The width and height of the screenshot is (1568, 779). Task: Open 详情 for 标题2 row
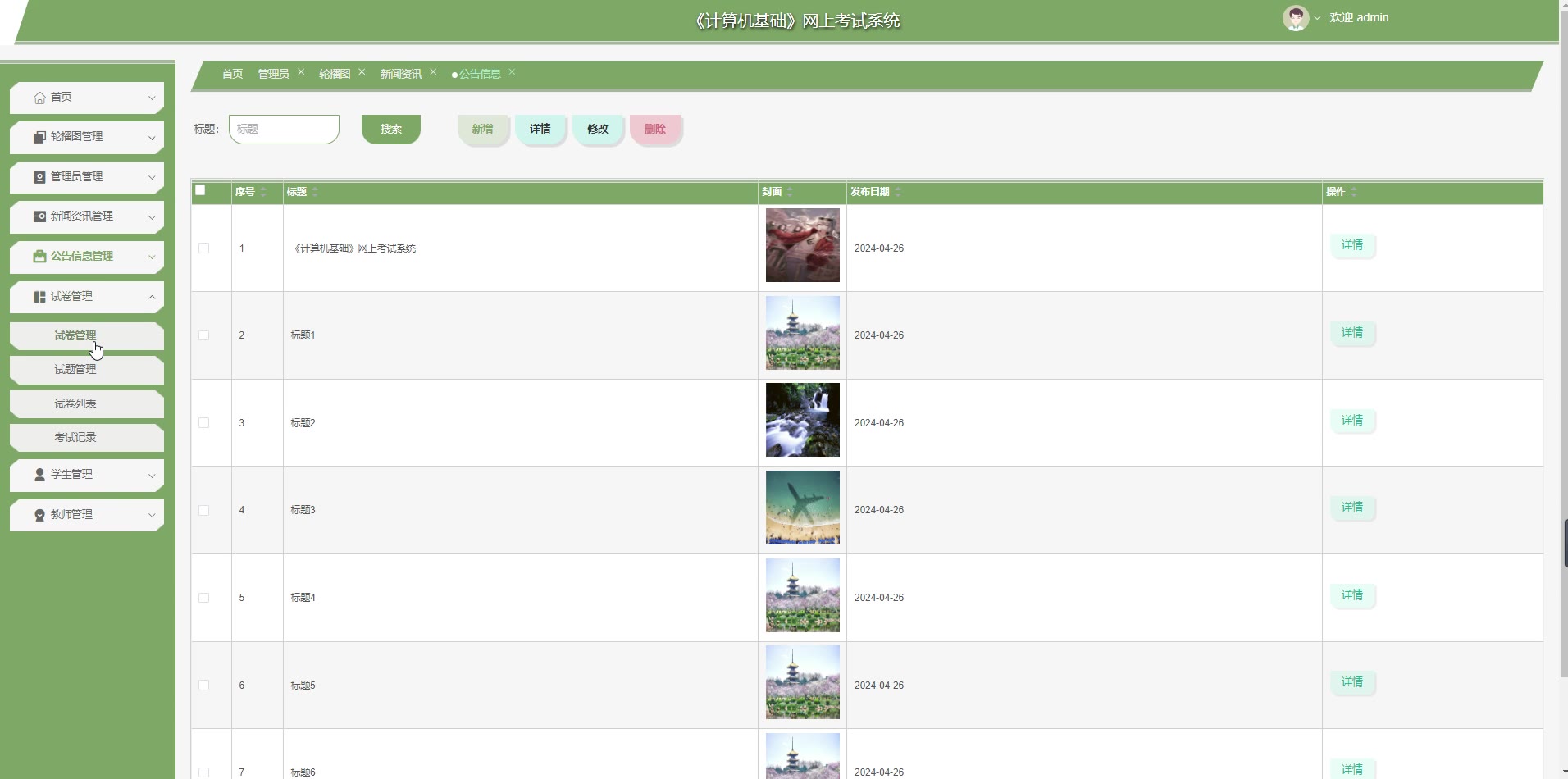pos(1352,421)
